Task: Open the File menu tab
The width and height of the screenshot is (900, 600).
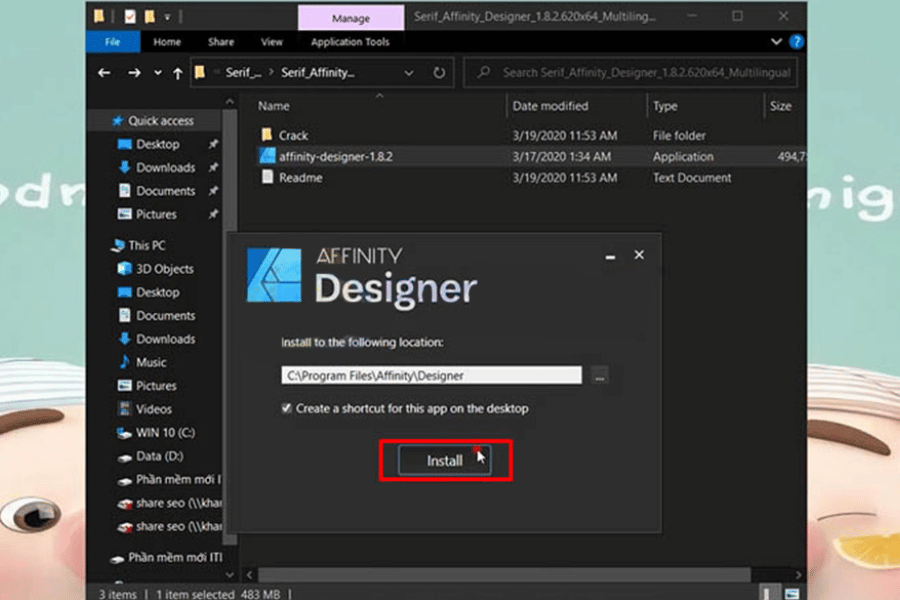Action: coord(112,42)
